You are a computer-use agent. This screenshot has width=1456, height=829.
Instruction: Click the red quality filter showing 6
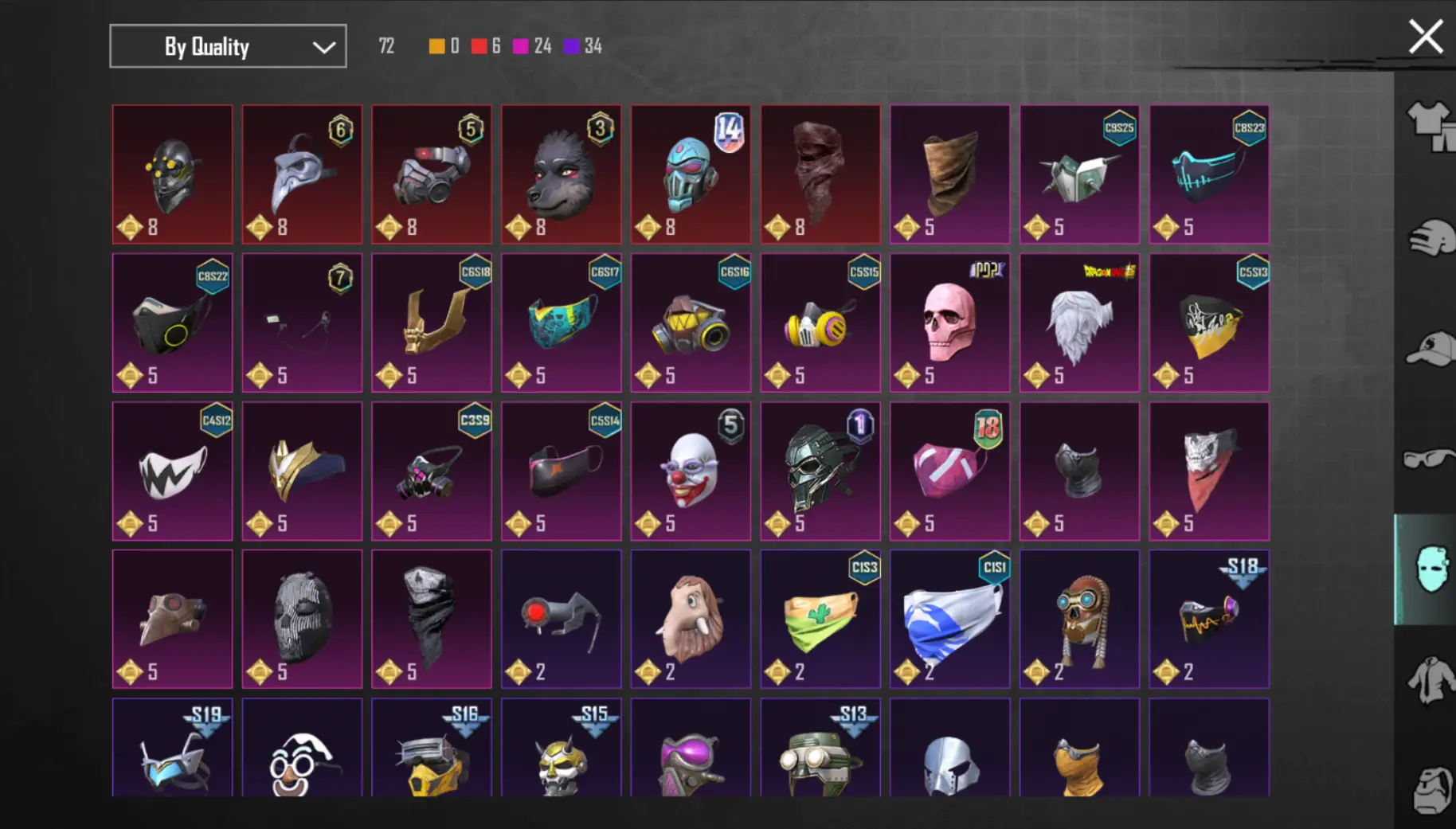(485, 46)
